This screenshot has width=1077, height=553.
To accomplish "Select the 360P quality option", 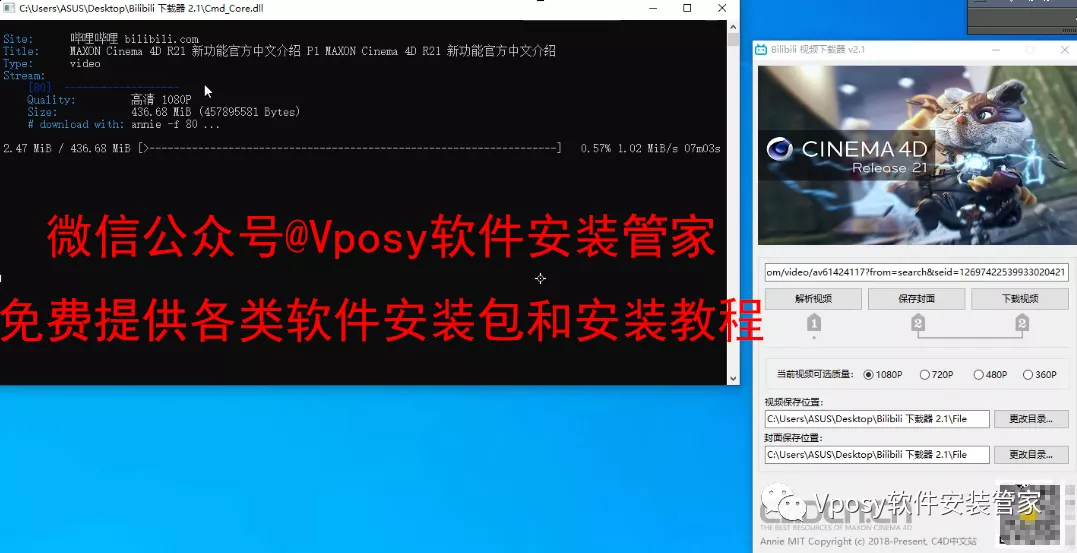I will [1039, 374].
